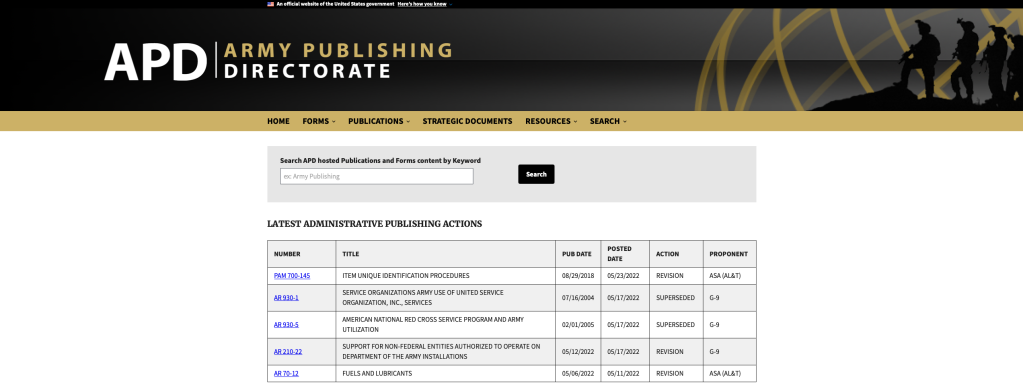Click the ACTION column header
Image resolution: width=1023 pixels, height=391 pixels.
click(676, 254)
